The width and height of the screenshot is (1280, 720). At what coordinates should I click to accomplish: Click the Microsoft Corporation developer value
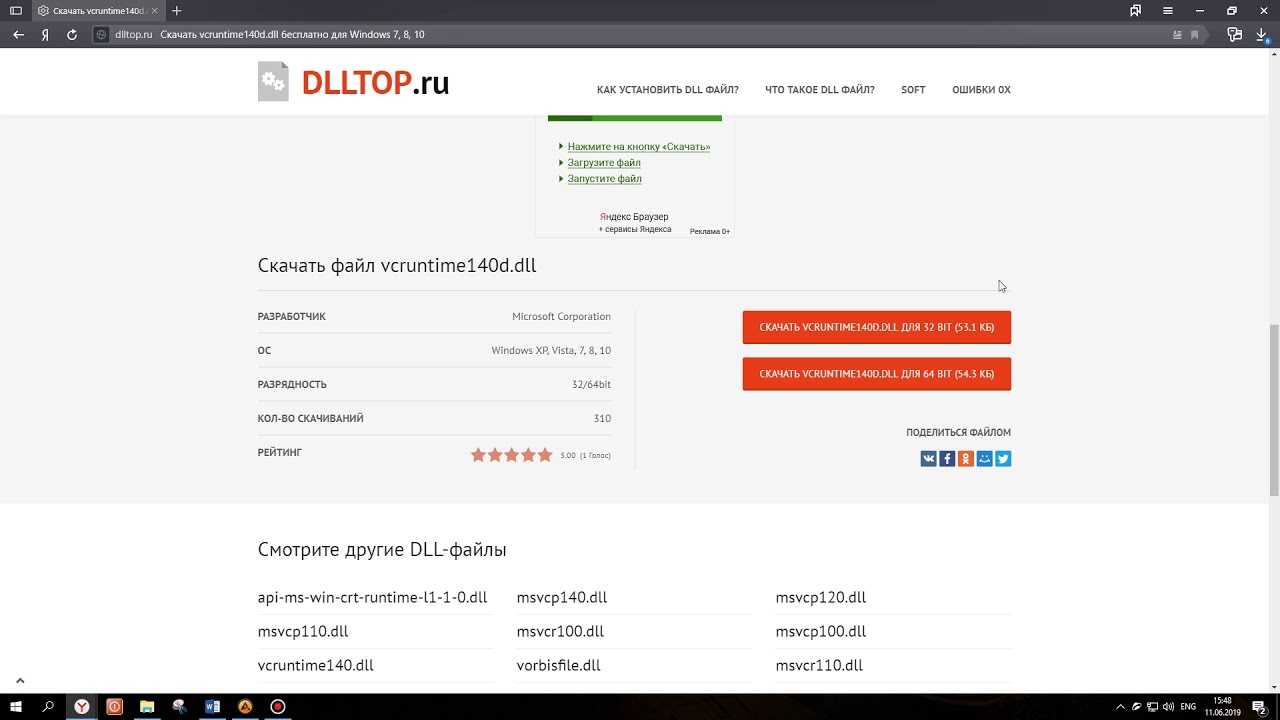(561, 317)
